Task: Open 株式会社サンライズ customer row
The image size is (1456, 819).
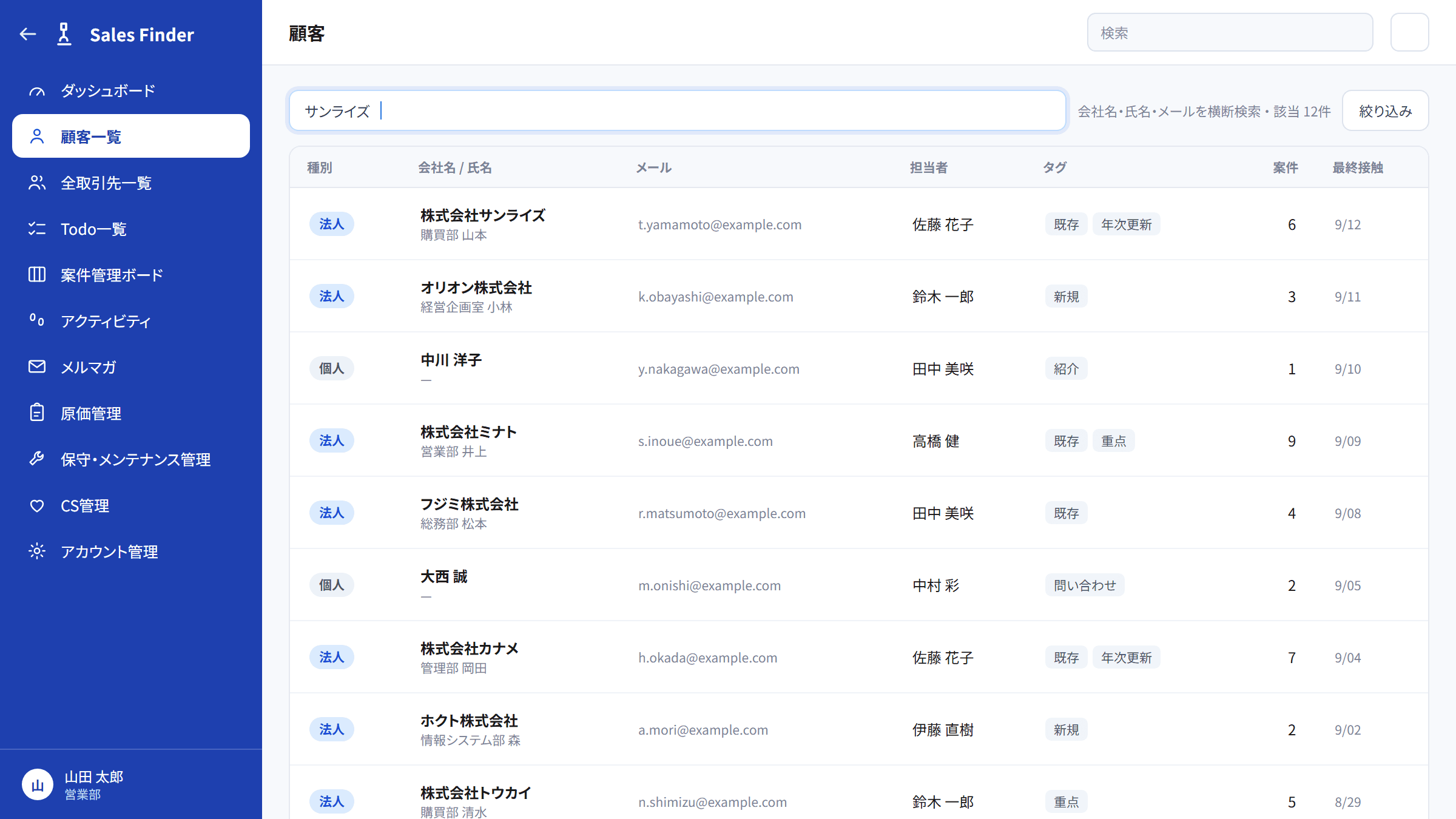Action: click(x=859, y=224)
